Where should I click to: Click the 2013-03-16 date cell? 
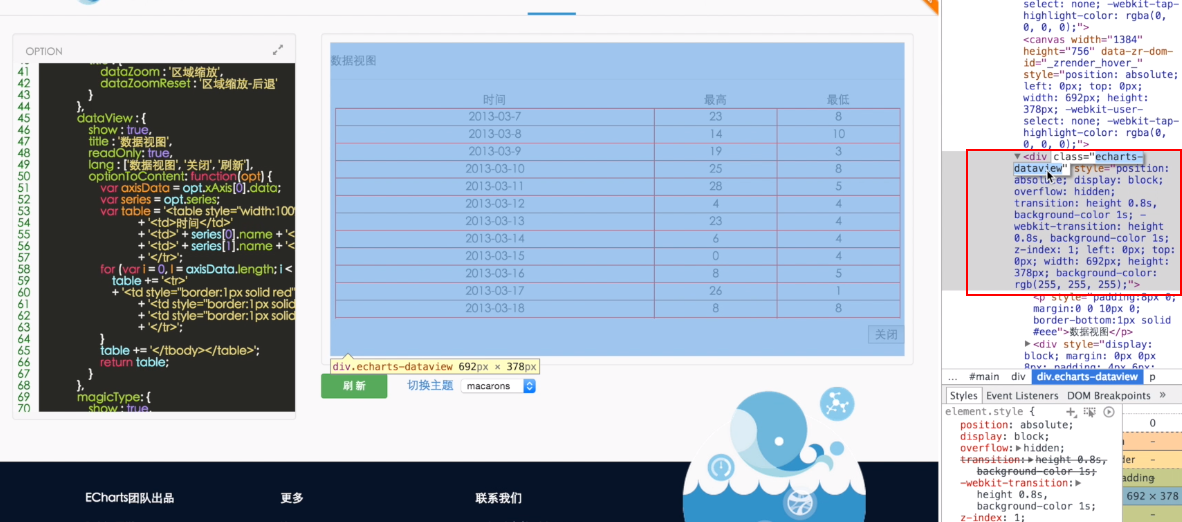(x=495, y=273)
